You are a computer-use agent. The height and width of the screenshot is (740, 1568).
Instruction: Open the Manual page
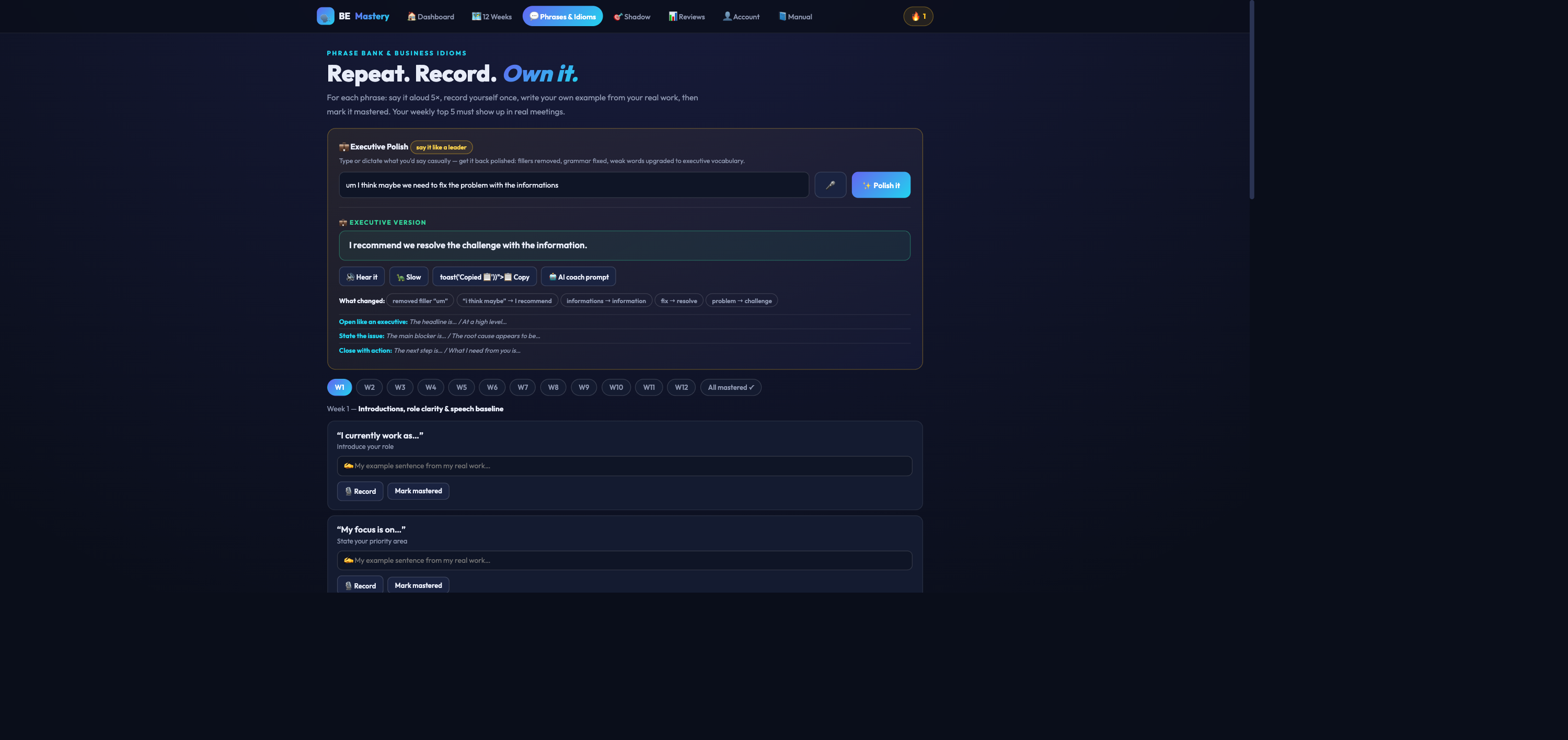tap(795, 16)
